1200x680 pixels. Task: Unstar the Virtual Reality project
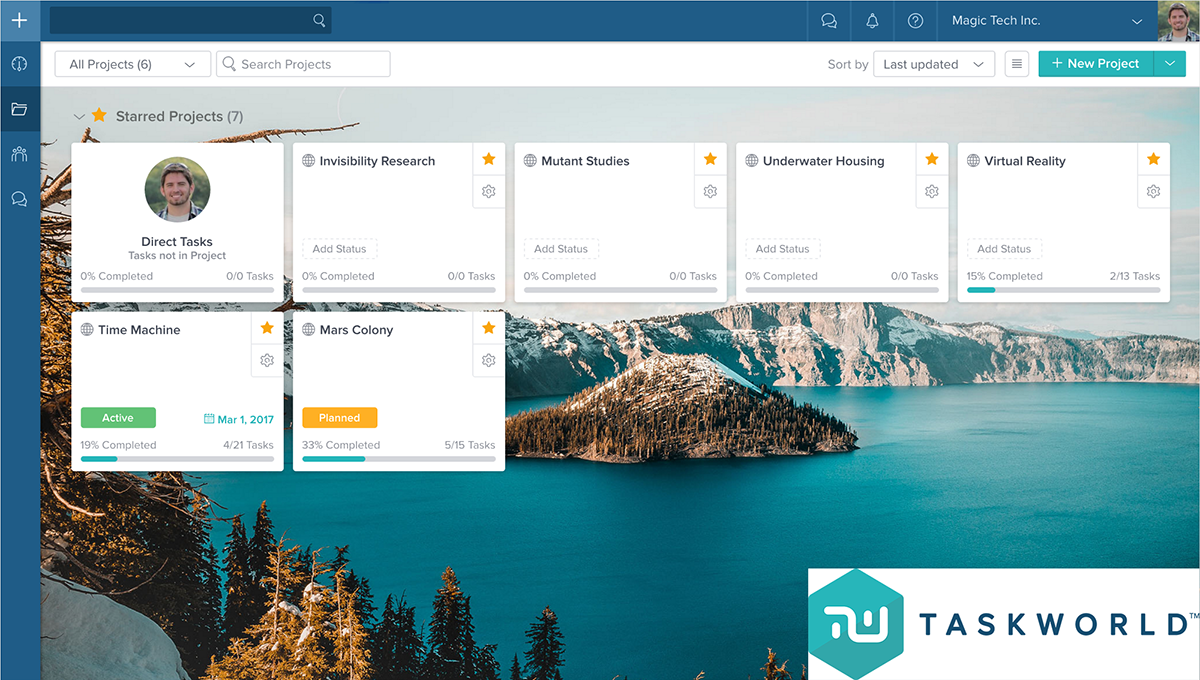click(x=1153, y=159)
